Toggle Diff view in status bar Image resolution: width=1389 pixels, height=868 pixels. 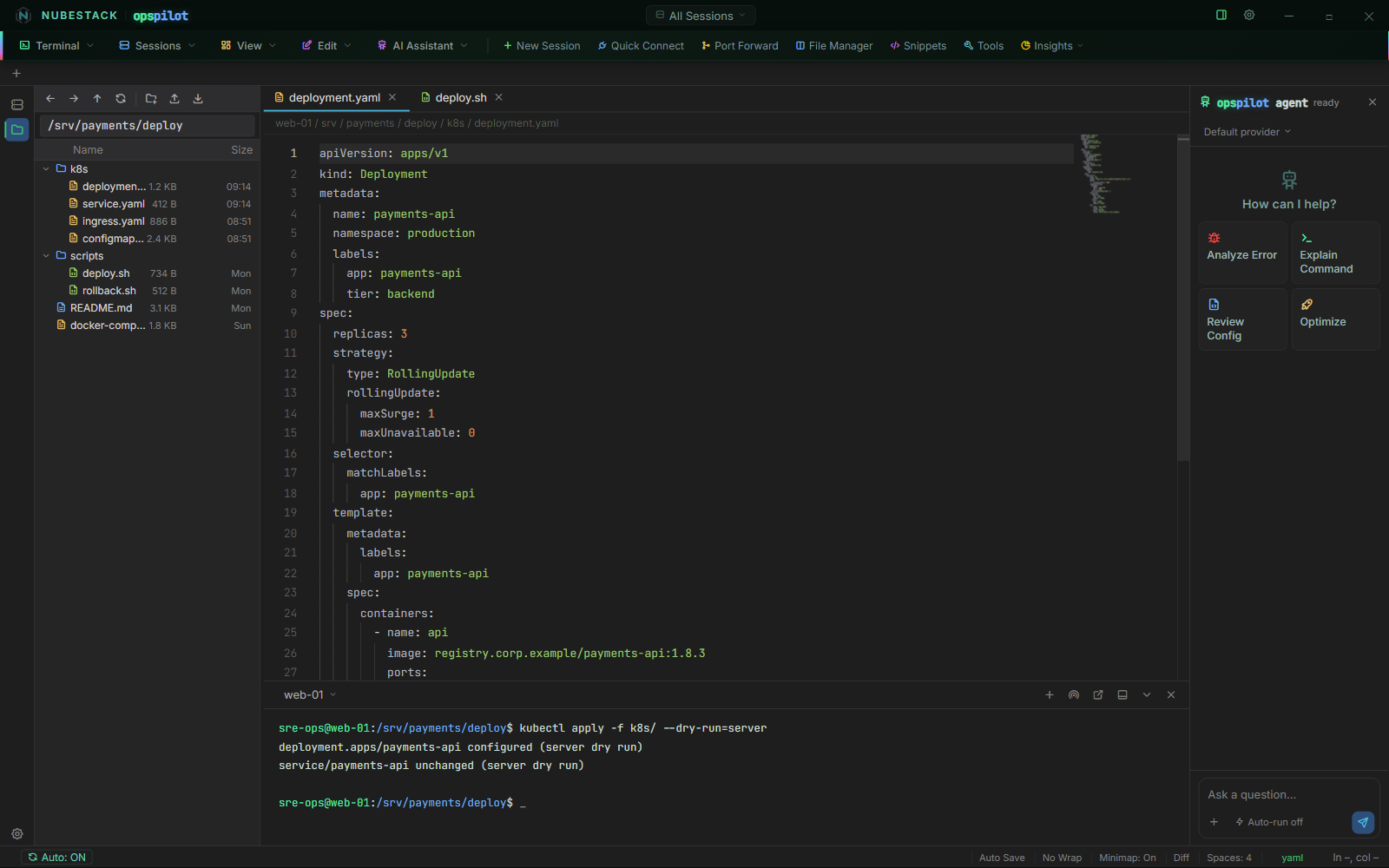[x=1182, y=858]
